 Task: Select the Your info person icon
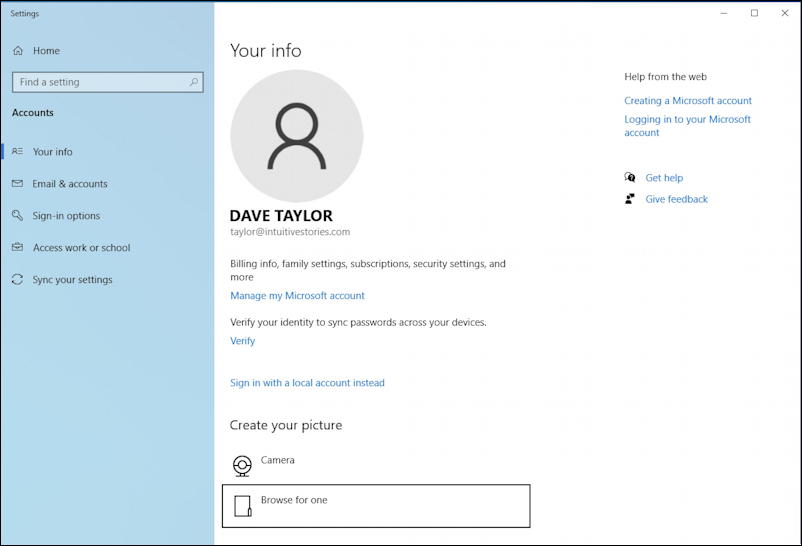[x=18, y=152]
